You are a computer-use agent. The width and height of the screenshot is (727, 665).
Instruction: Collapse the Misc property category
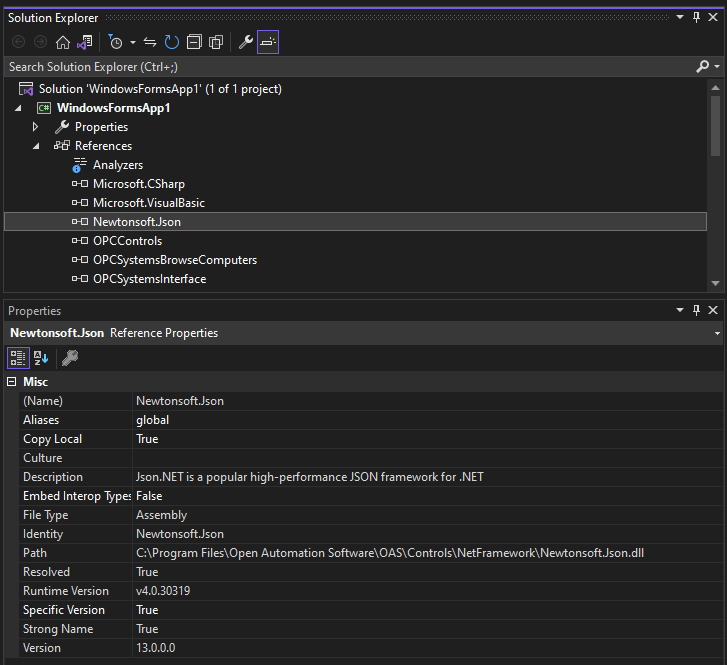(12, 382)
